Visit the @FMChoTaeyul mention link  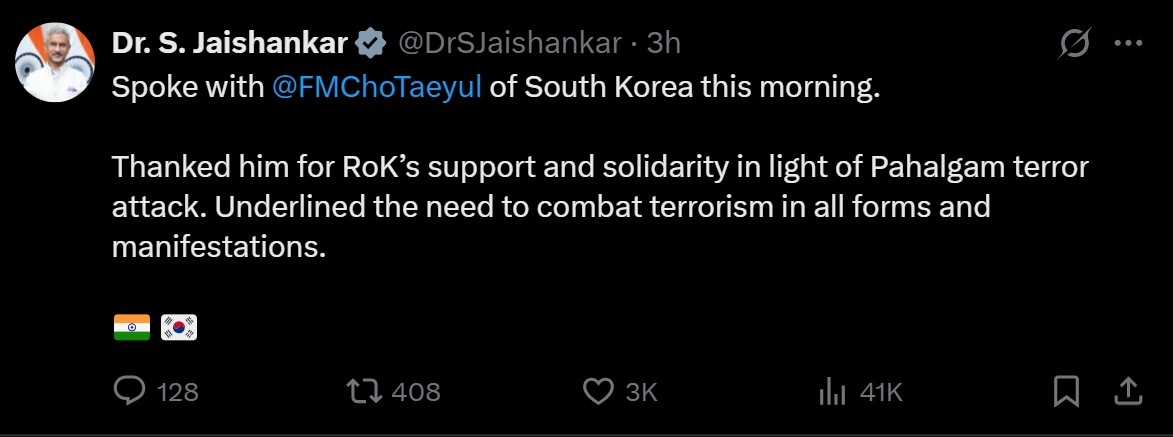point(377,87)
